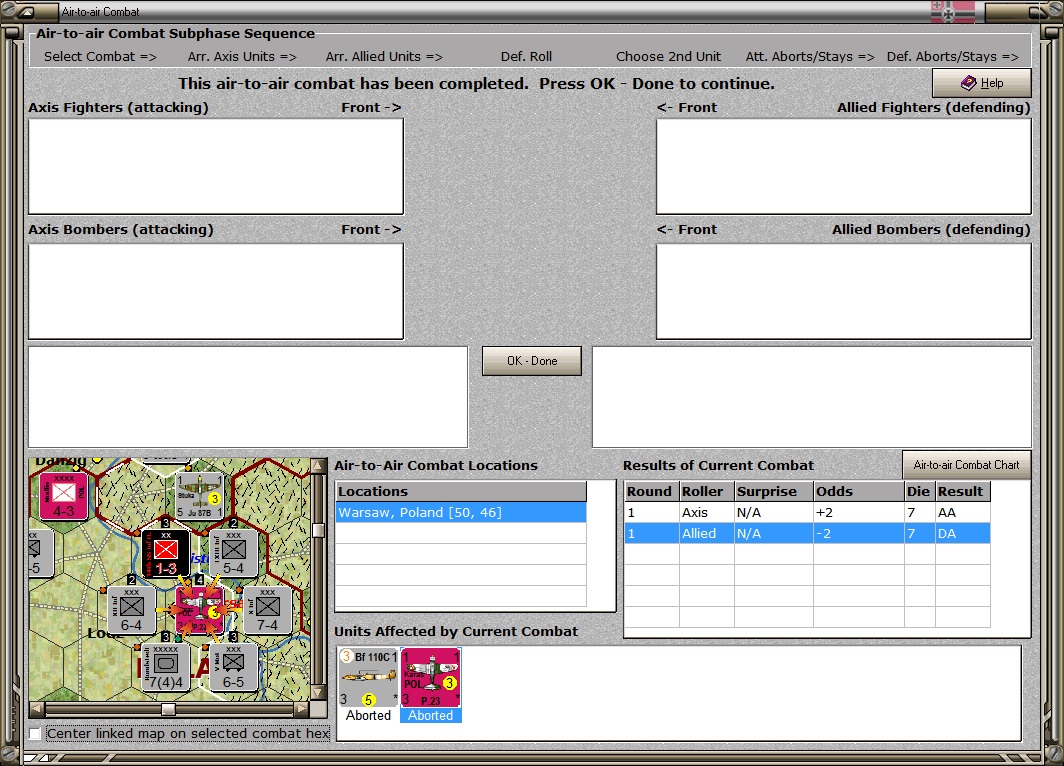The image size is (1064, 766).
Task: Click the Polish 4-3 pink counter
Action: tap(63, 495)
